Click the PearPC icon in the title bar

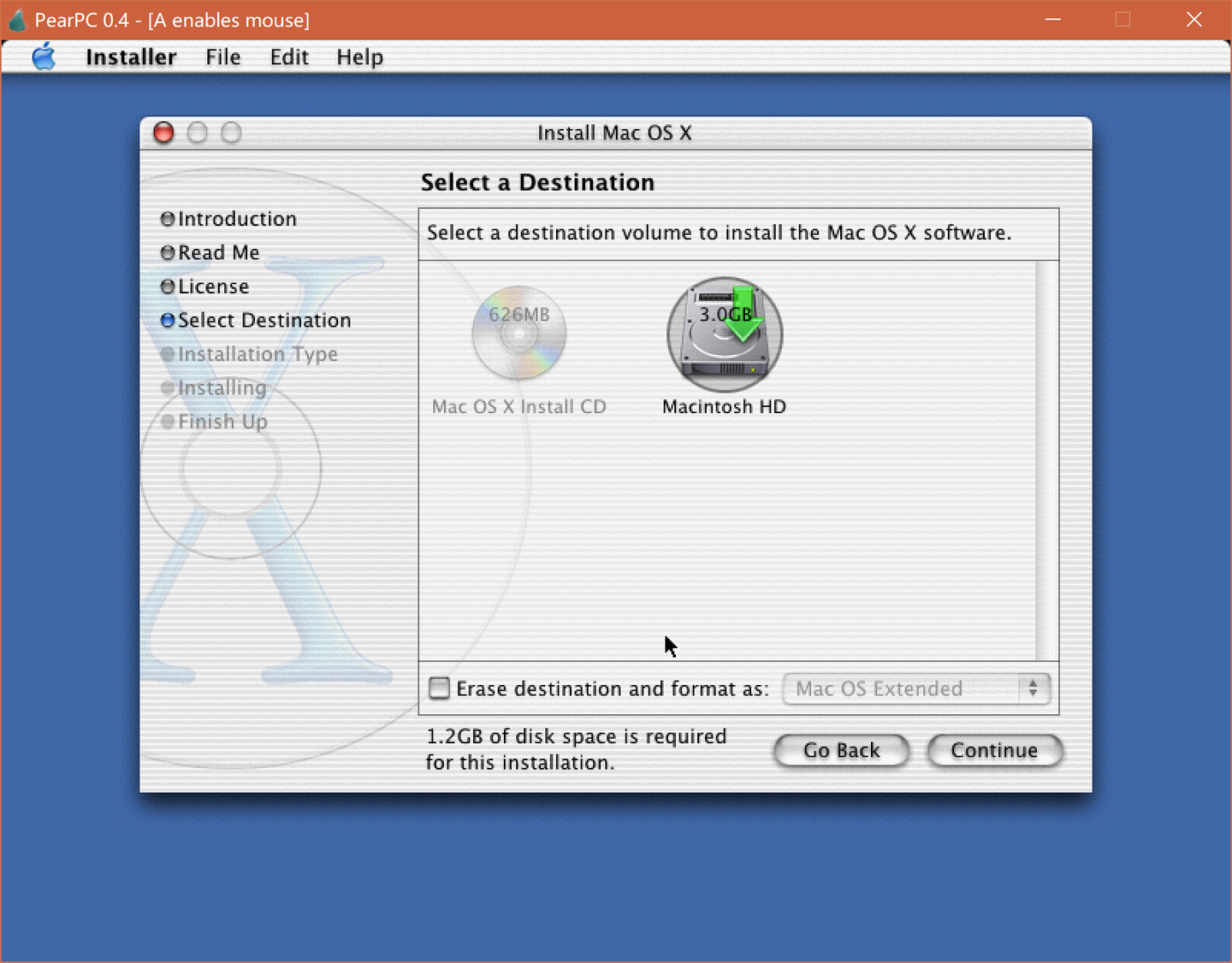coord(17,19)
